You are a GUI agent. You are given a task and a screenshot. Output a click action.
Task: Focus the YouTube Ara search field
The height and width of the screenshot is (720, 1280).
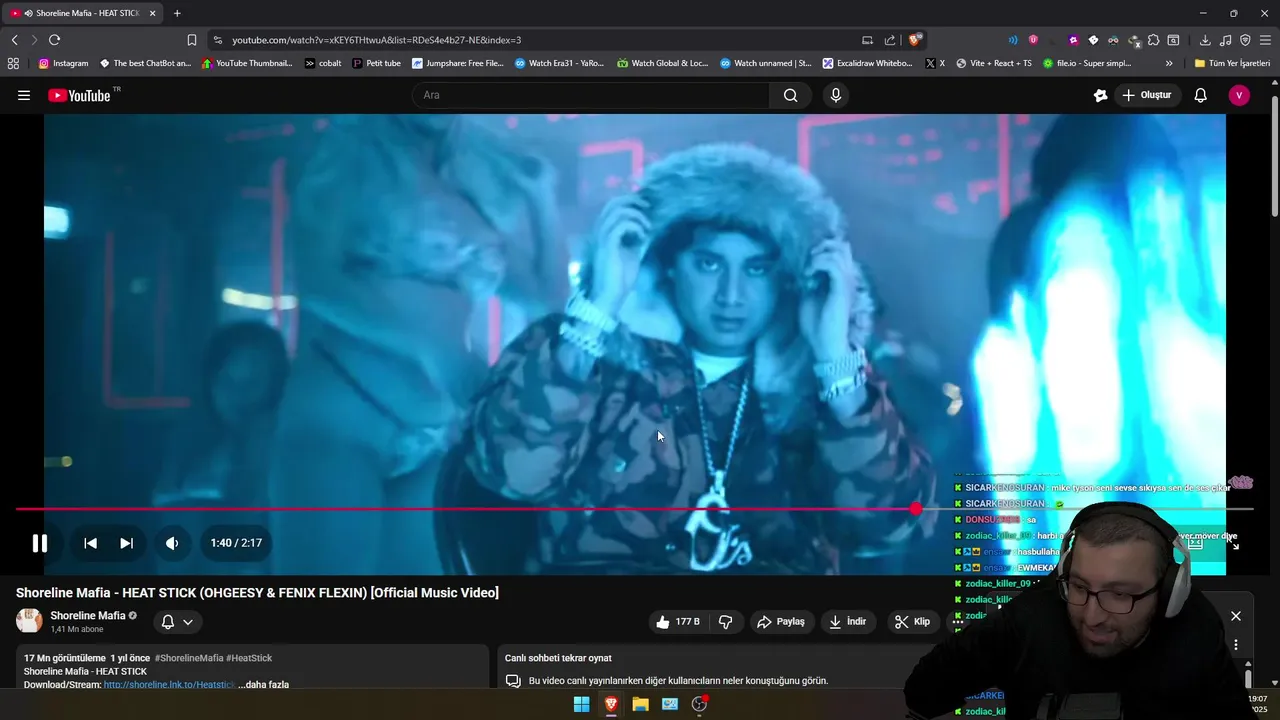(590, 95)
